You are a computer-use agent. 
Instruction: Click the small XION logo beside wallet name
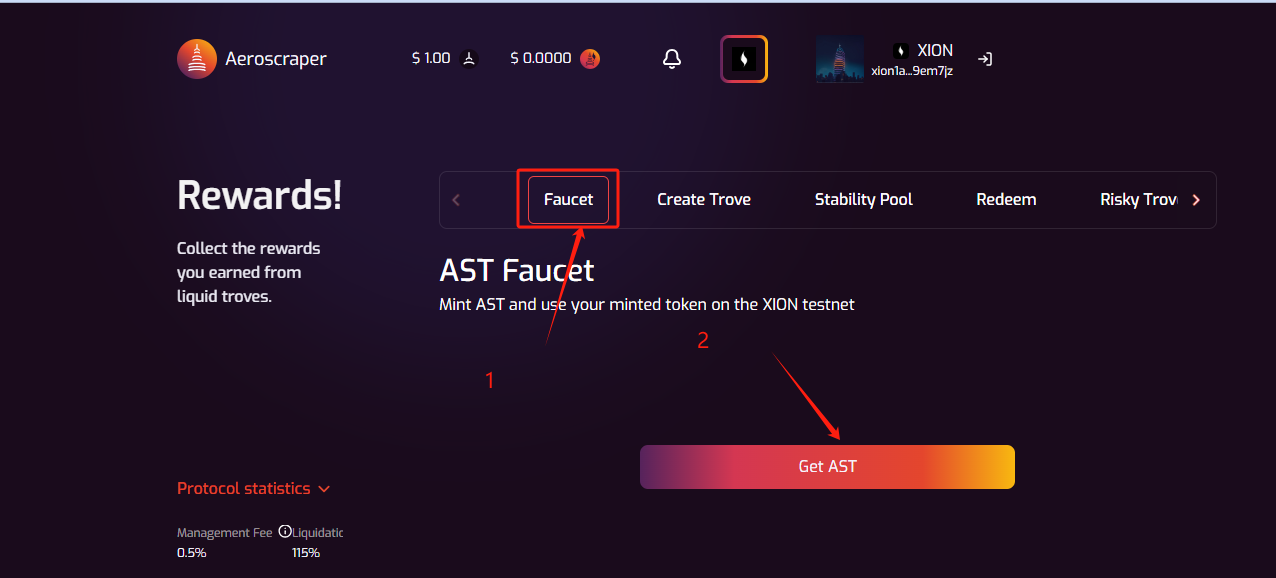(901, 51)
